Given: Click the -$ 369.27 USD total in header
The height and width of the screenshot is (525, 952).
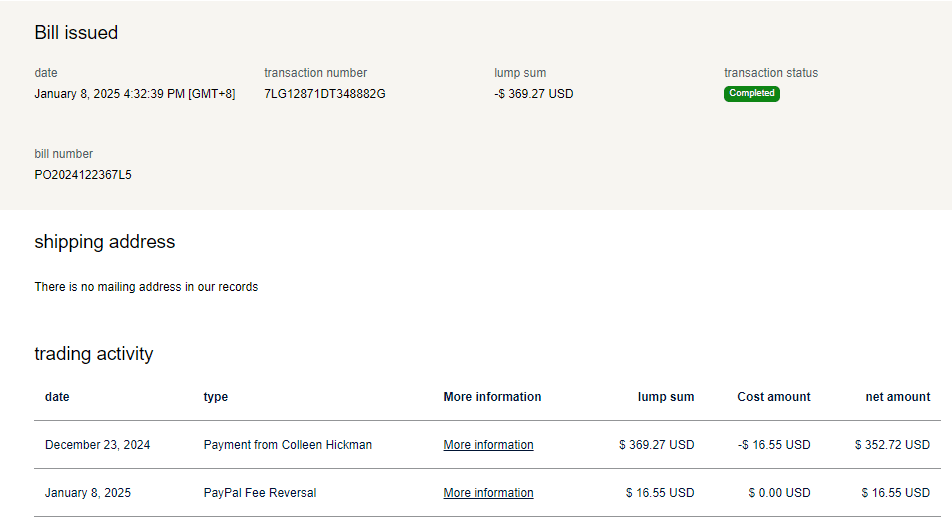Looking at the screenshot, I should tap(533, 94).
